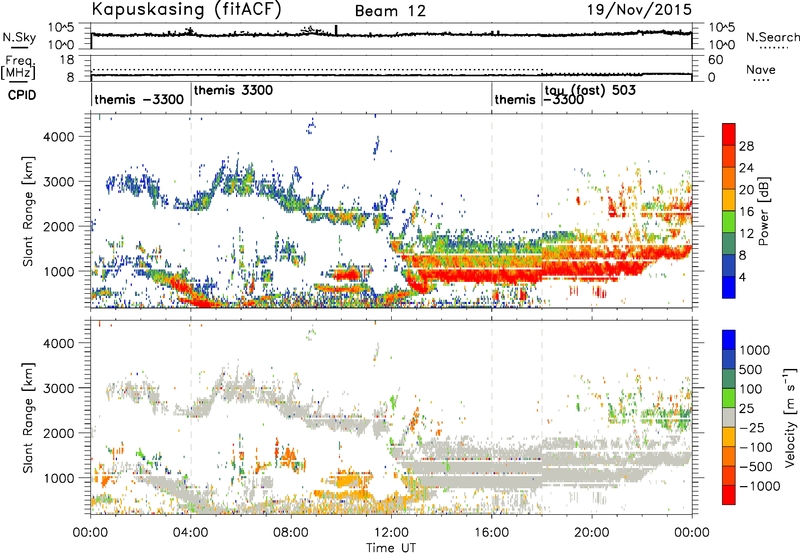Click the "28" tick on the Power colorbar
Screen dimensions: 800x554
tap(746, 146)
